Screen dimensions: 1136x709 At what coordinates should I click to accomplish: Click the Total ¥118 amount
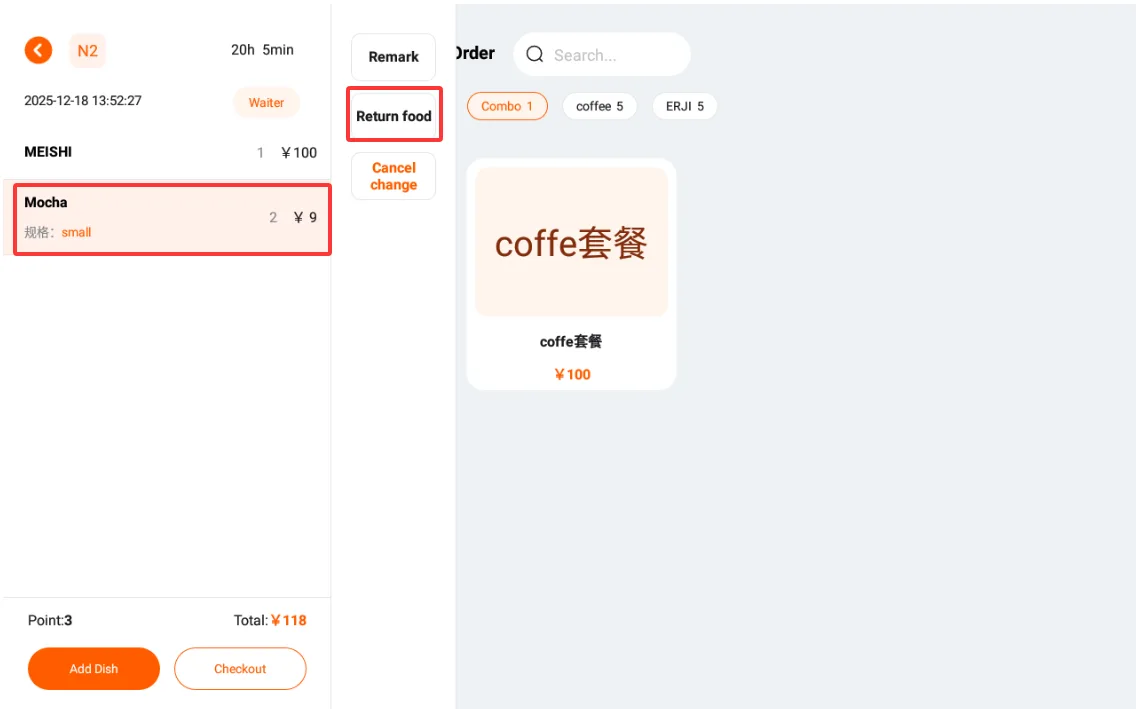pos(270,620)
